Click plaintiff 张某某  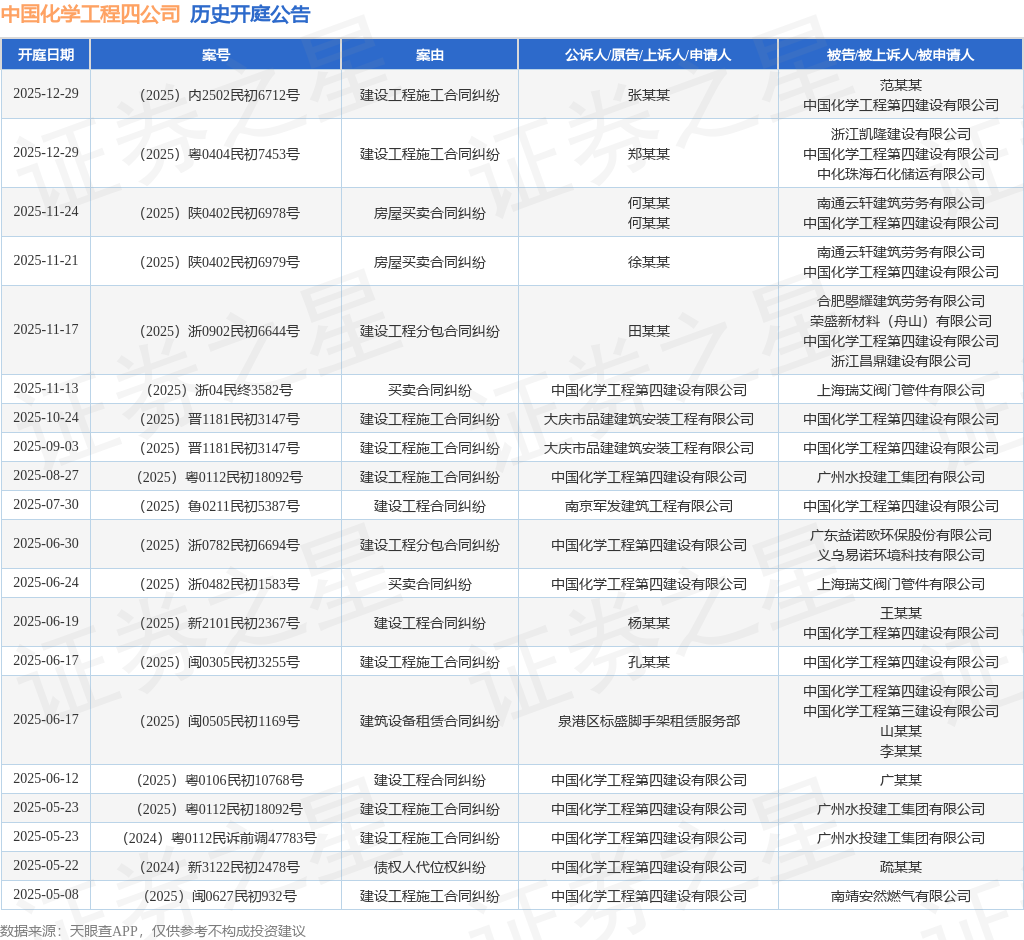648,95
